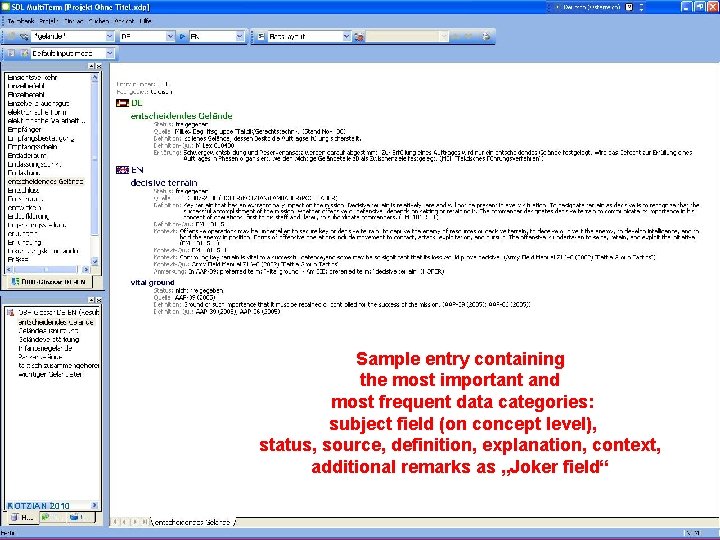
Task: Select Infanteriegelände in the hitlist
Action: (x=45, y=349)
